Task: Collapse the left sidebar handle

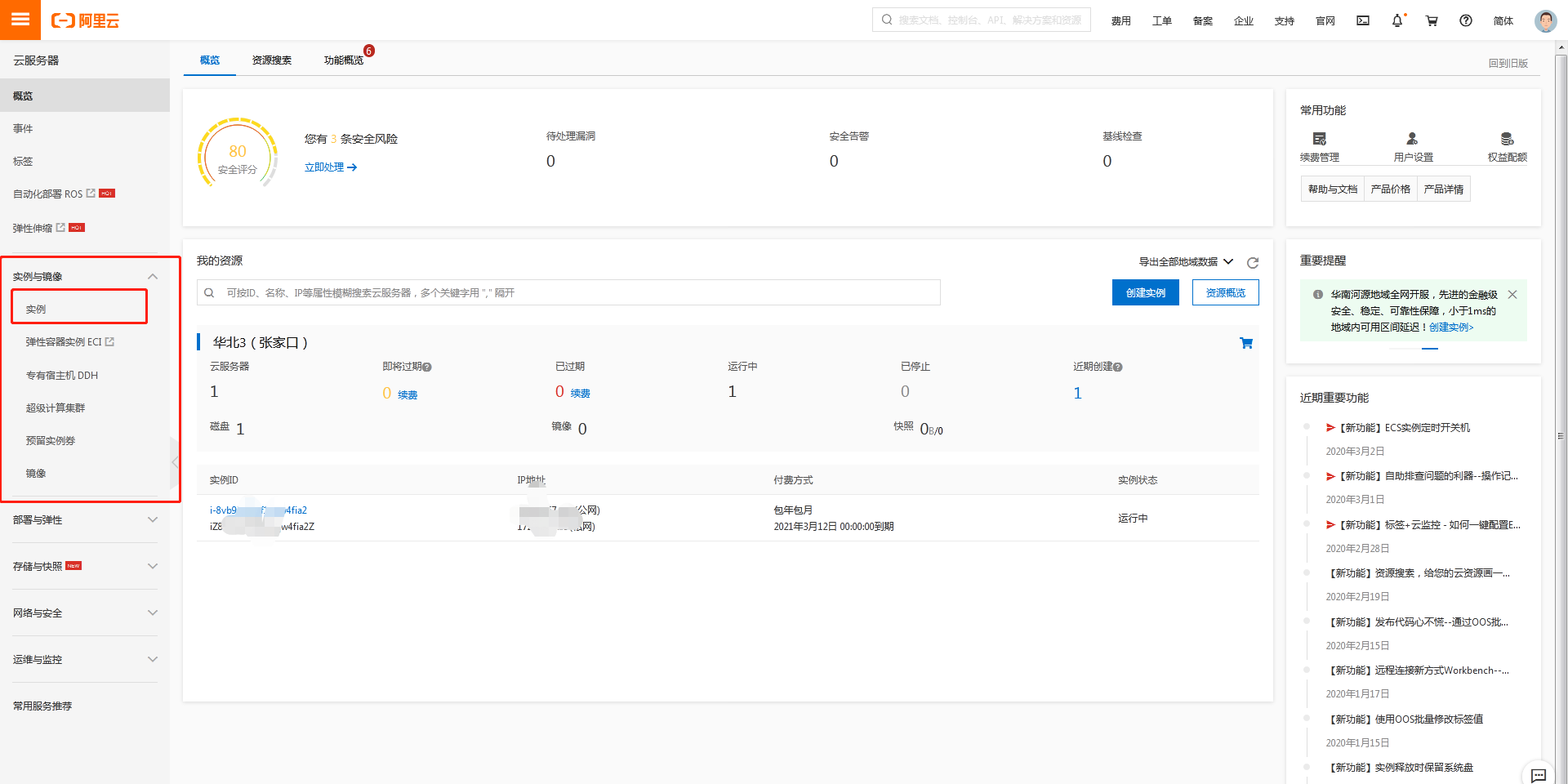Action: click(x=175, y=462)
